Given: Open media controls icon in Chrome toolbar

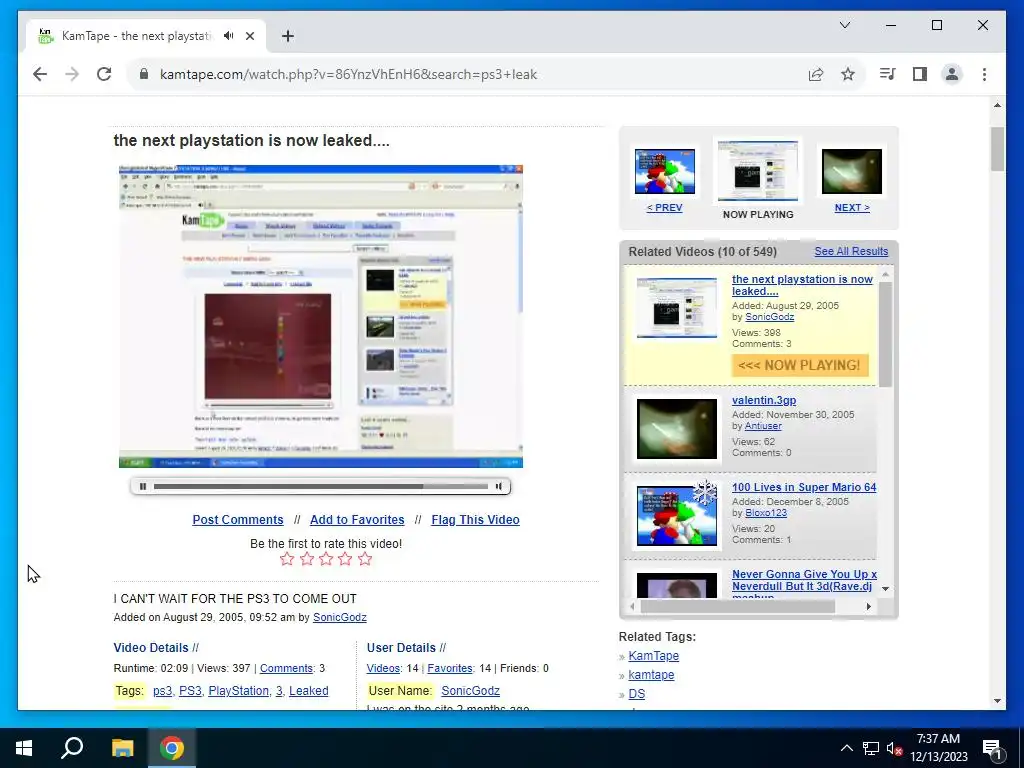Looking at the screenshot, I should tap(888, 74).
